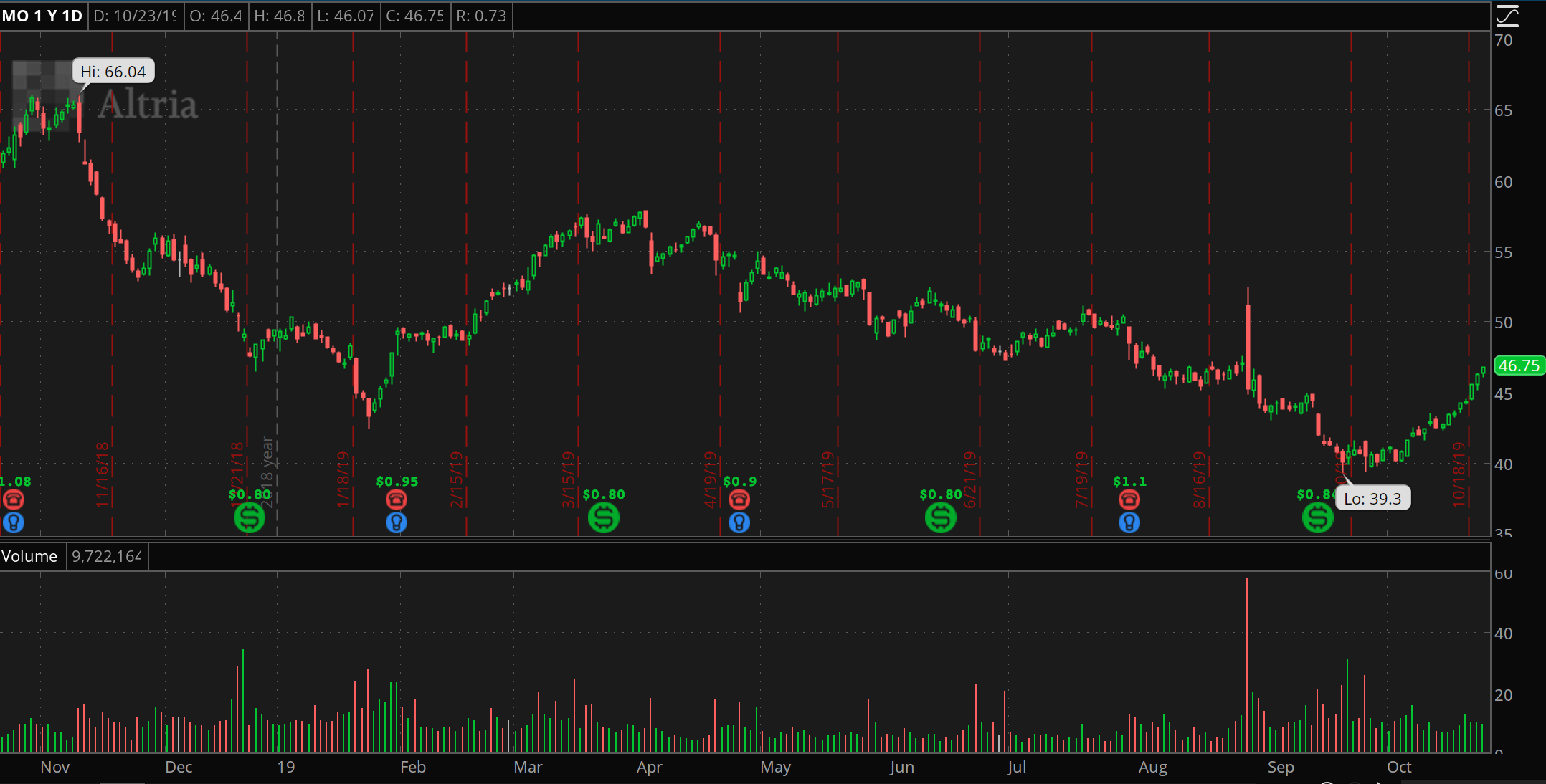Screen dimensions: 1546x784
Task: Select the green dividend icon near 6/21/19
Action: point(941,517)
